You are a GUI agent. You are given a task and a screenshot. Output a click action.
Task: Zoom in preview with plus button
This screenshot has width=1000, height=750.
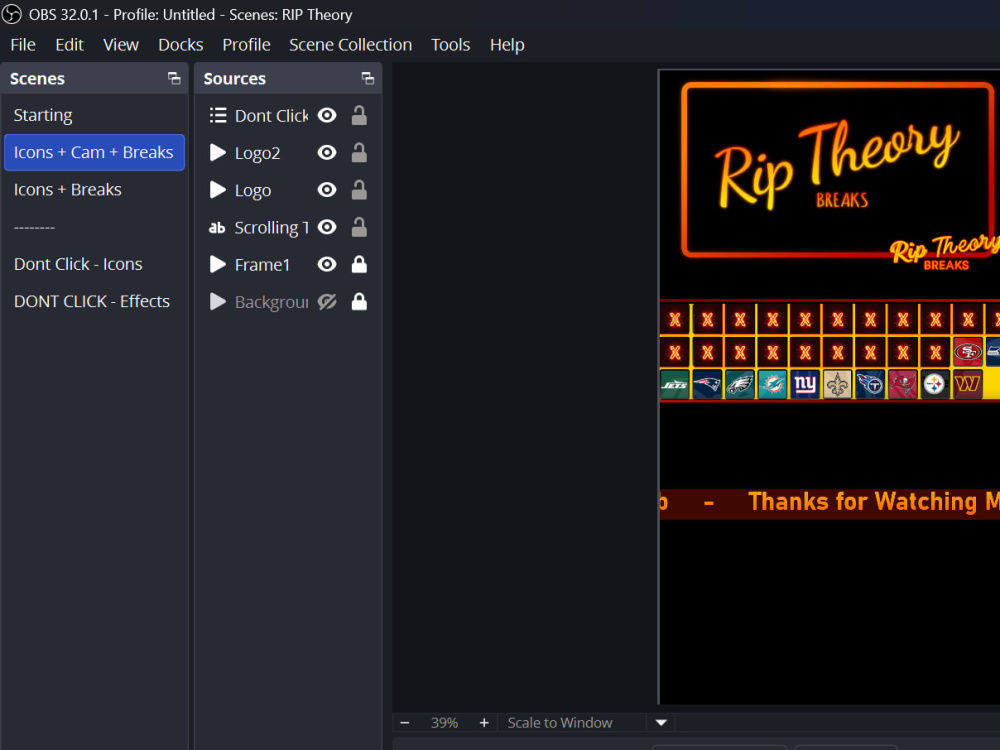click(x=484, y=723)
